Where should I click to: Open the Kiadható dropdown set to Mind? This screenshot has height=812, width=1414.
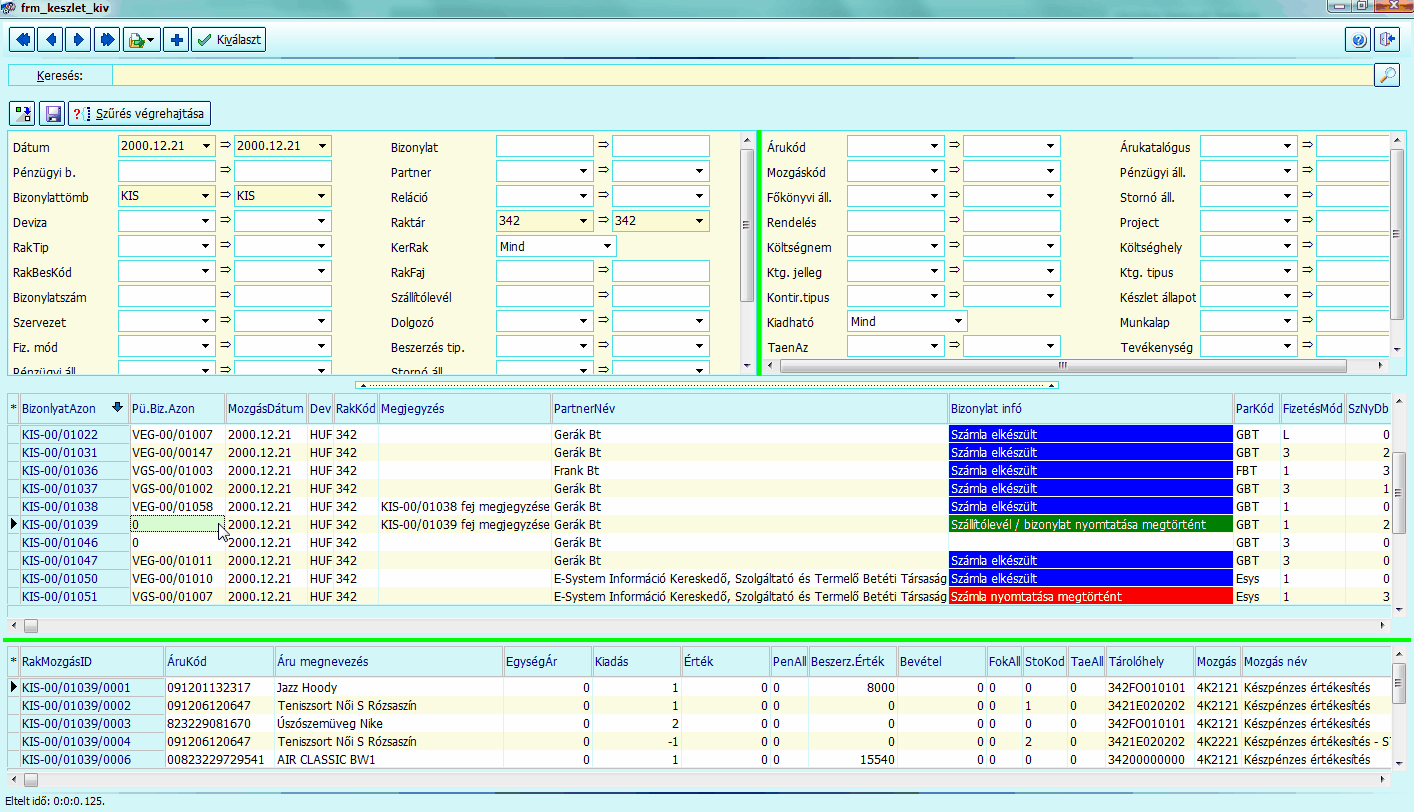coord(958,321)
